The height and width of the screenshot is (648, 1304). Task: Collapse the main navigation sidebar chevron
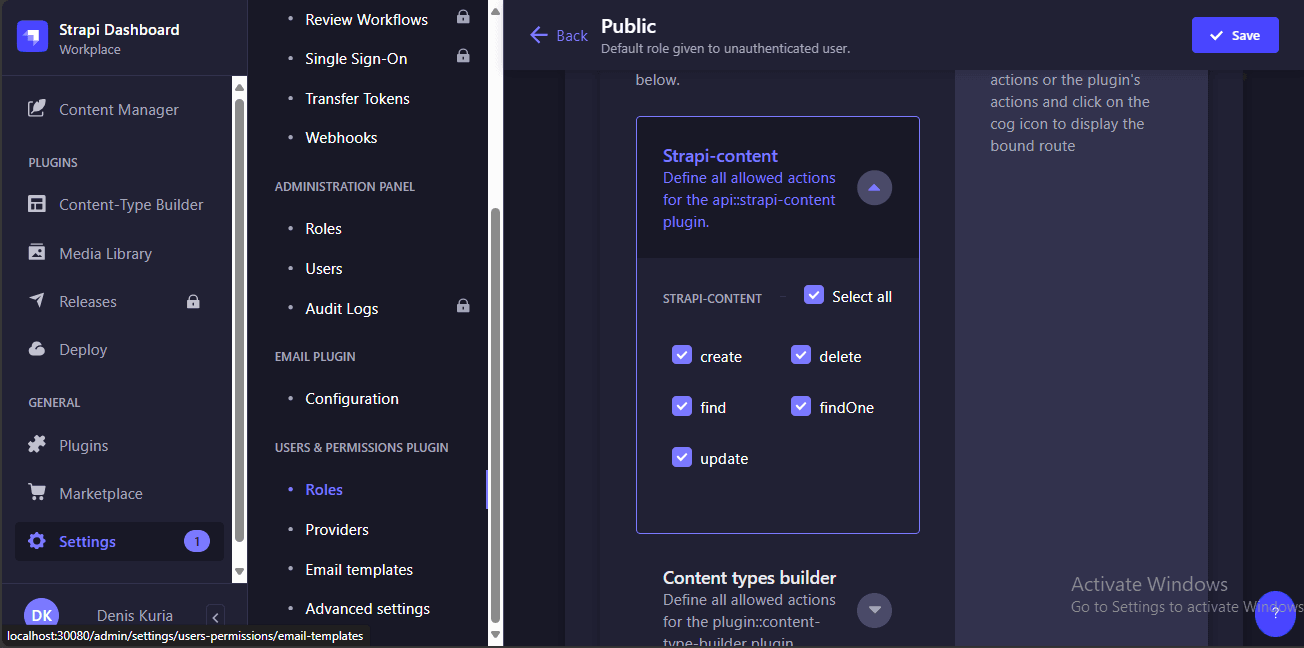click(x=216, y=617)
